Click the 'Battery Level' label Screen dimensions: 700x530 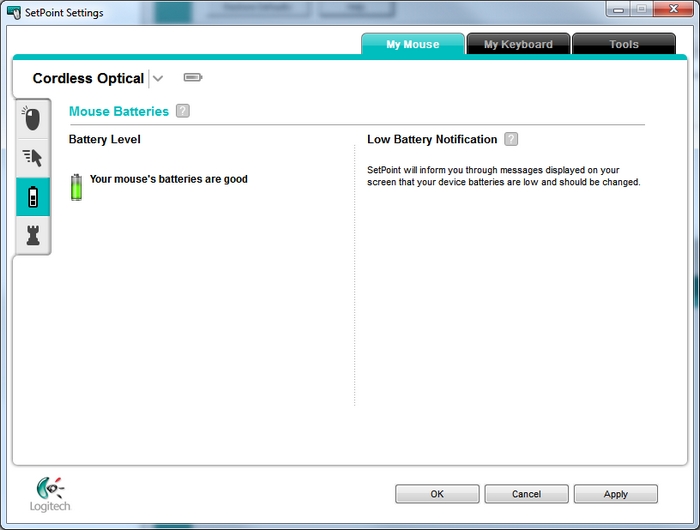tap(104, 139)
